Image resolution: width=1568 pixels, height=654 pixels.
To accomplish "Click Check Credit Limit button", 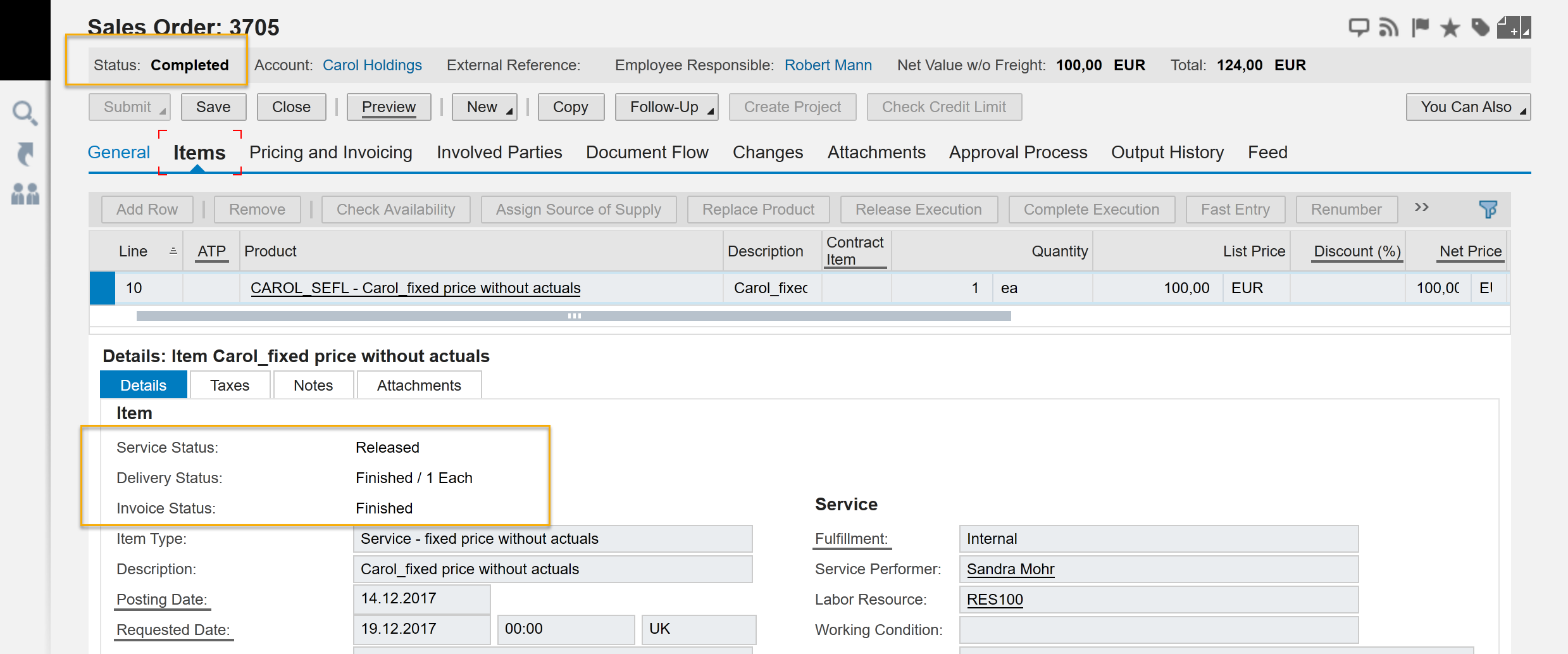I will (x=944, y=107).
